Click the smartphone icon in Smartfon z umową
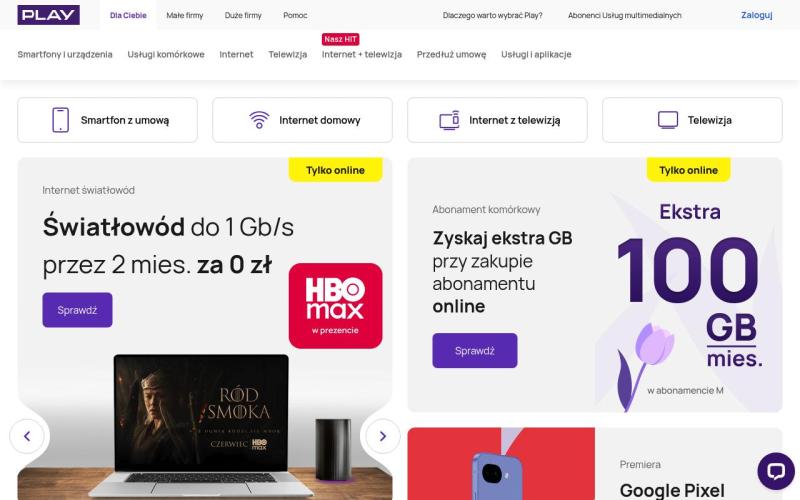 [x=60, y=120]
